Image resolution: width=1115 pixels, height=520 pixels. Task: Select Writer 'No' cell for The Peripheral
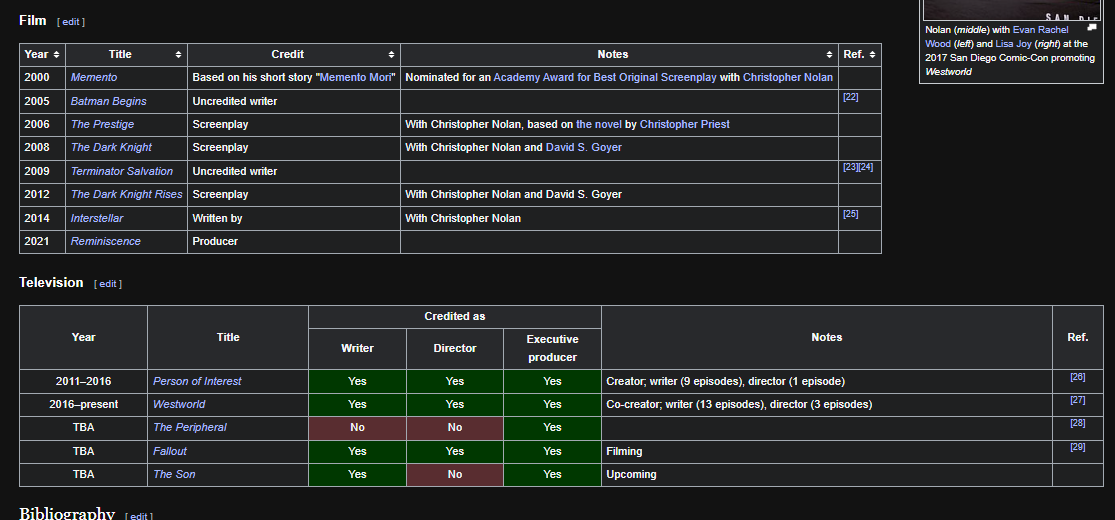click(x=358, y=428)
